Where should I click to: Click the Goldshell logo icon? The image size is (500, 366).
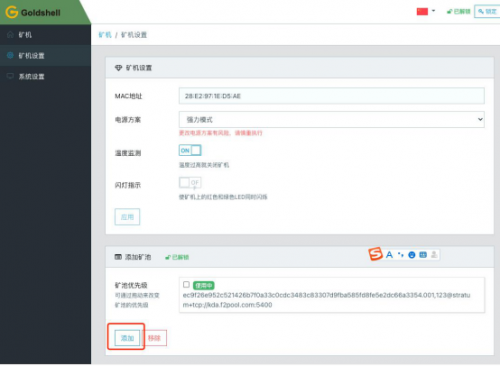coord(12,12)
